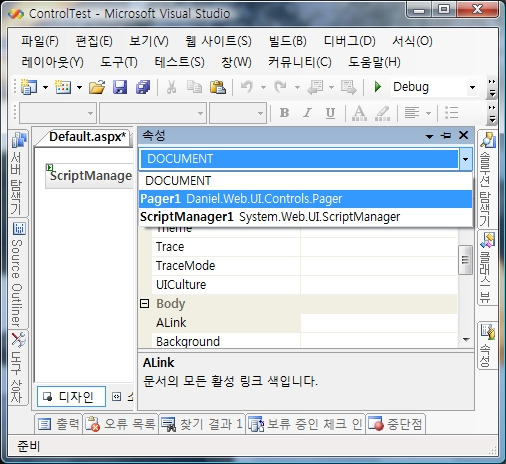
Task: Select ScriptManager1 System.Web.UI.ScriptManager from list
Action: tap(305, 217)
